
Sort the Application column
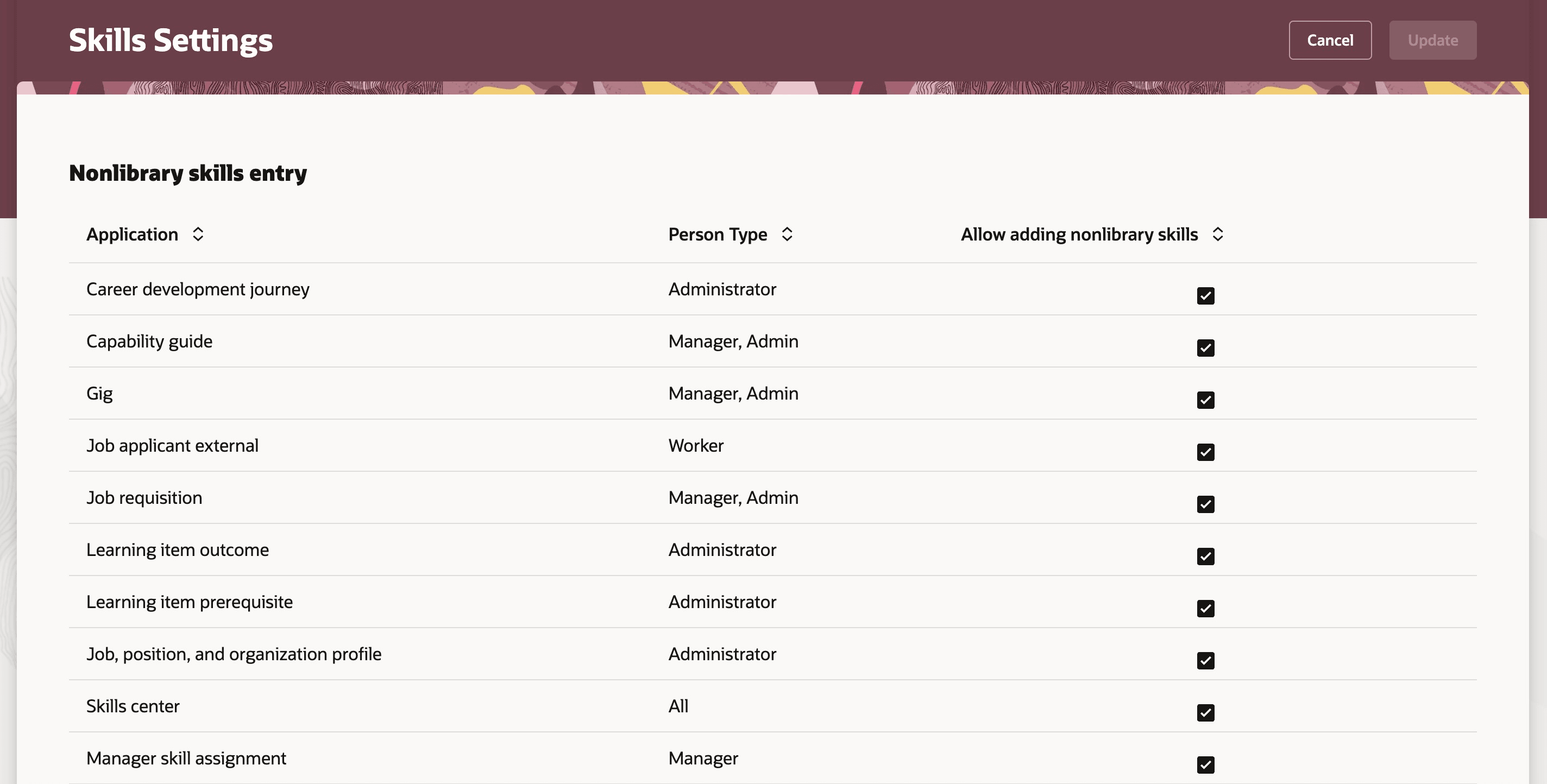(198, 235)
